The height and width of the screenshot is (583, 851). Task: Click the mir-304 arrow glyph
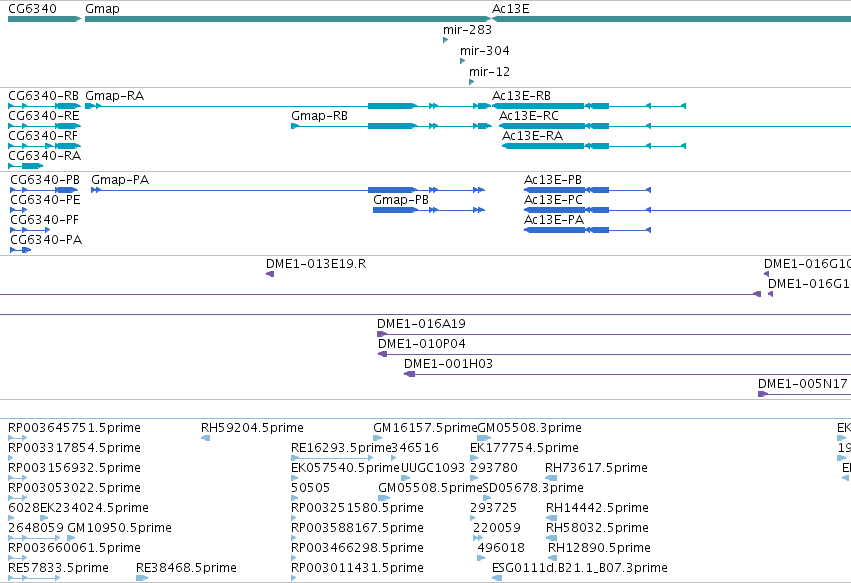coord(462,61)
